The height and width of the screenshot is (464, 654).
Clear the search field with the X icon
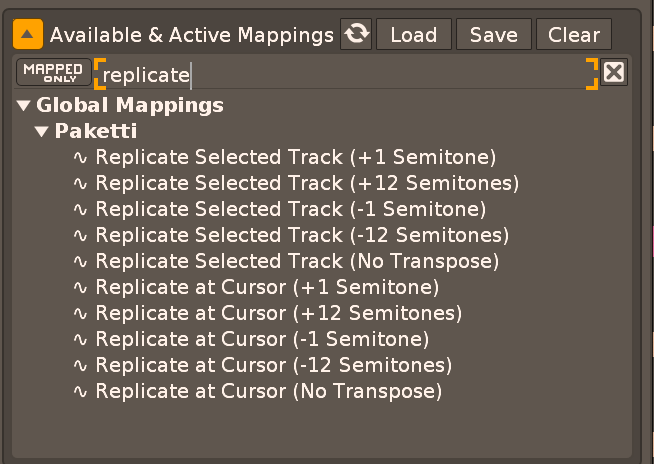pos(614,73)
